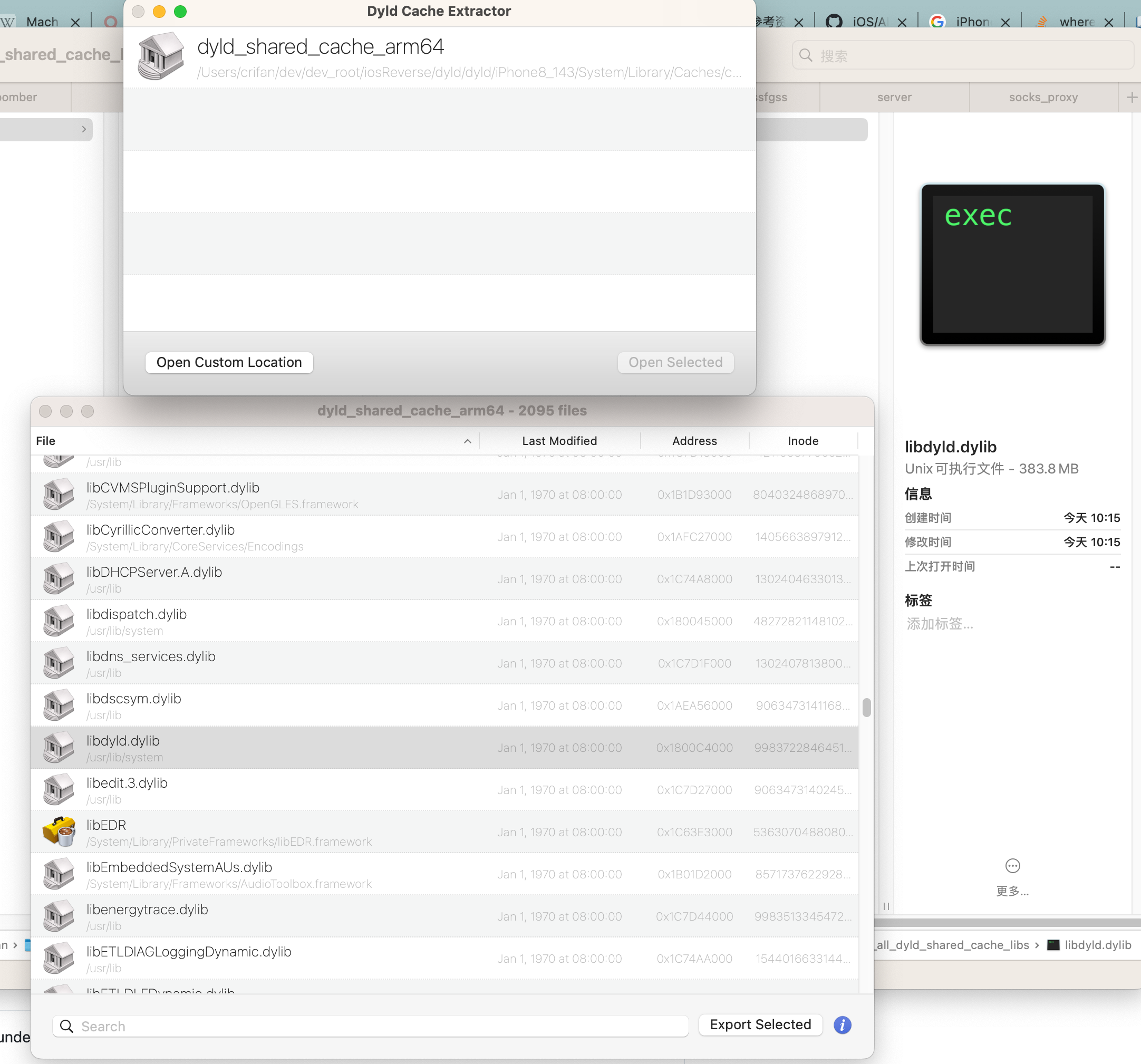Screen dimensions: 1141x1064
Task: Click the libdyld.dylib icon in file list
Action: click(x=57, y=747)
